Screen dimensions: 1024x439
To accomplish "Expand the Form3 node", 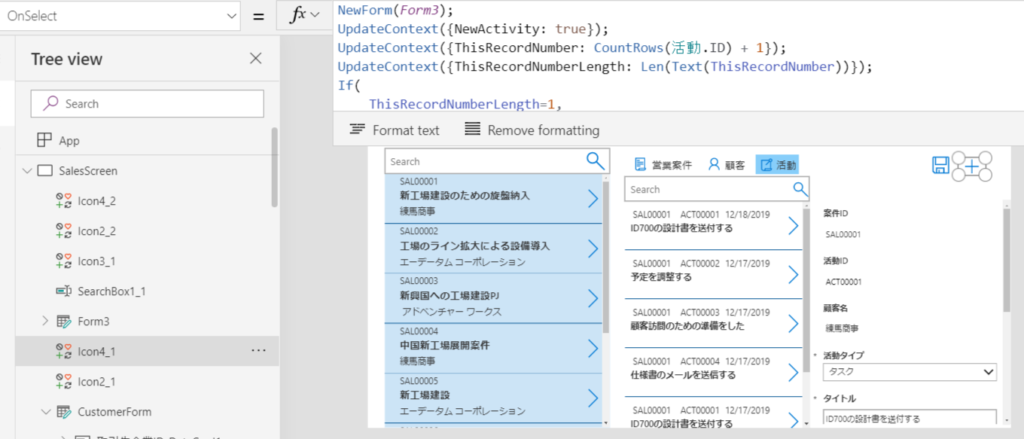I will point(45,321).
